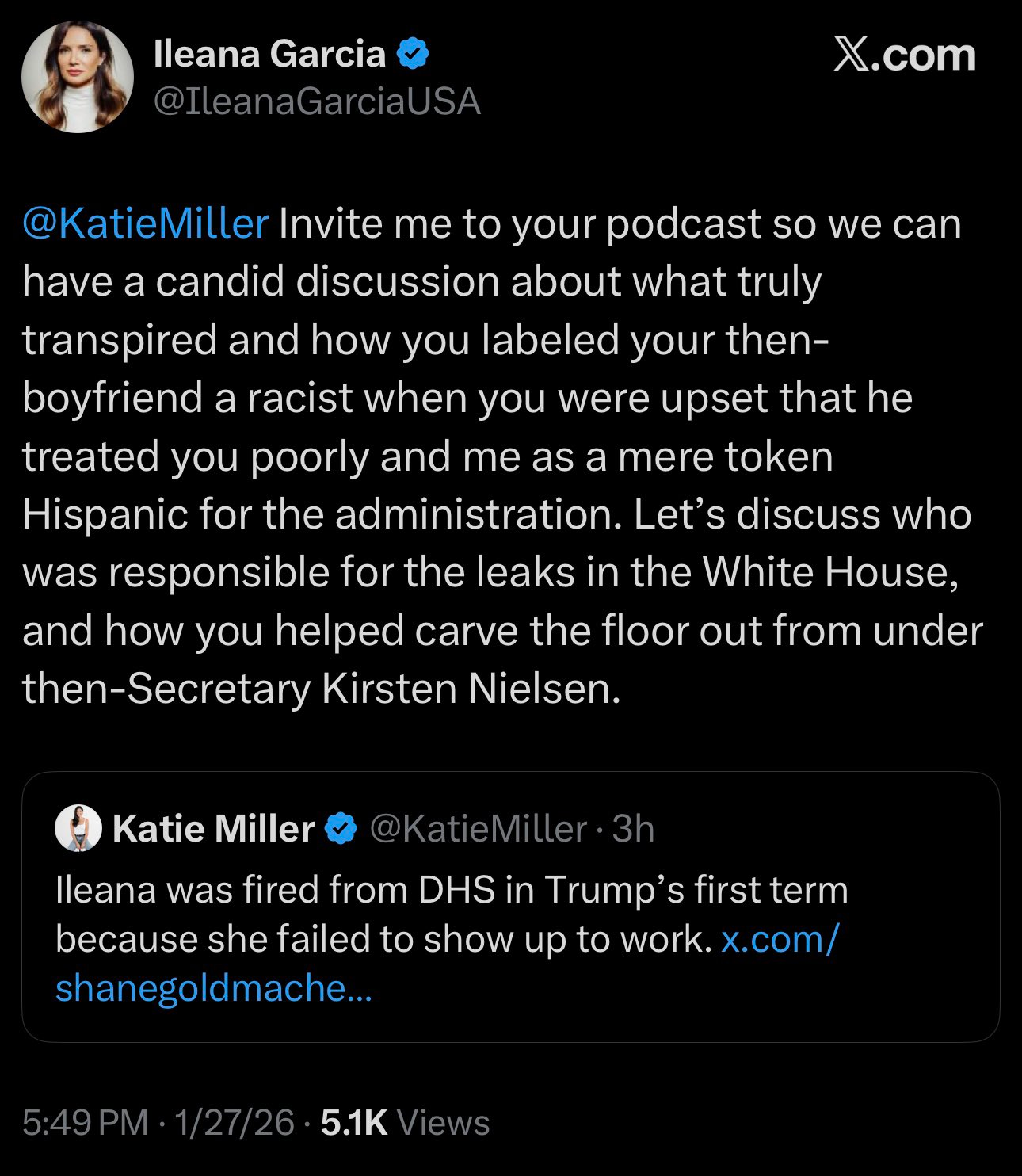Open Katie Miller's small avatar in the quoted post
The height and width of the screenshot is (1176, 1022).
(x=78, y=829)
